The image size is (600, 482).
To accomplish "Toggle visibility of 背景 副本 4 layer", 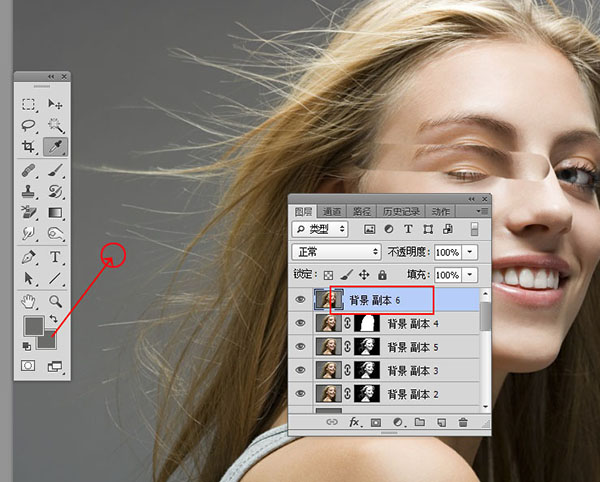I will [301, 323].
